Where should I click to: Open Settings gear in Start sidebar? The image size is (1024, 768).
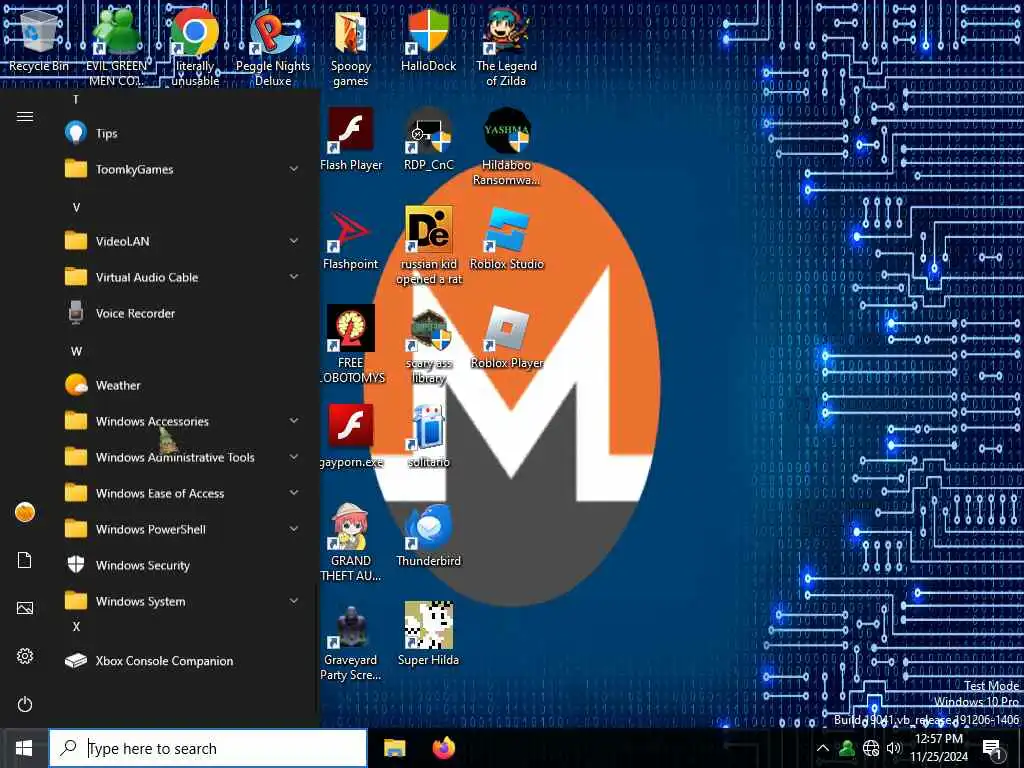point(25,656)
